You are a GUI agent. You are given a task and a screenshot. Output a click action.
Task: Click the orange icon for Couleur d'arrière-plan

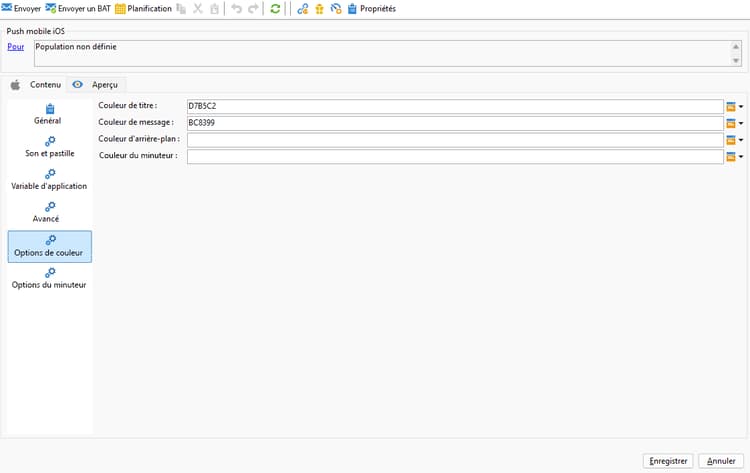(x=731, y=140)
